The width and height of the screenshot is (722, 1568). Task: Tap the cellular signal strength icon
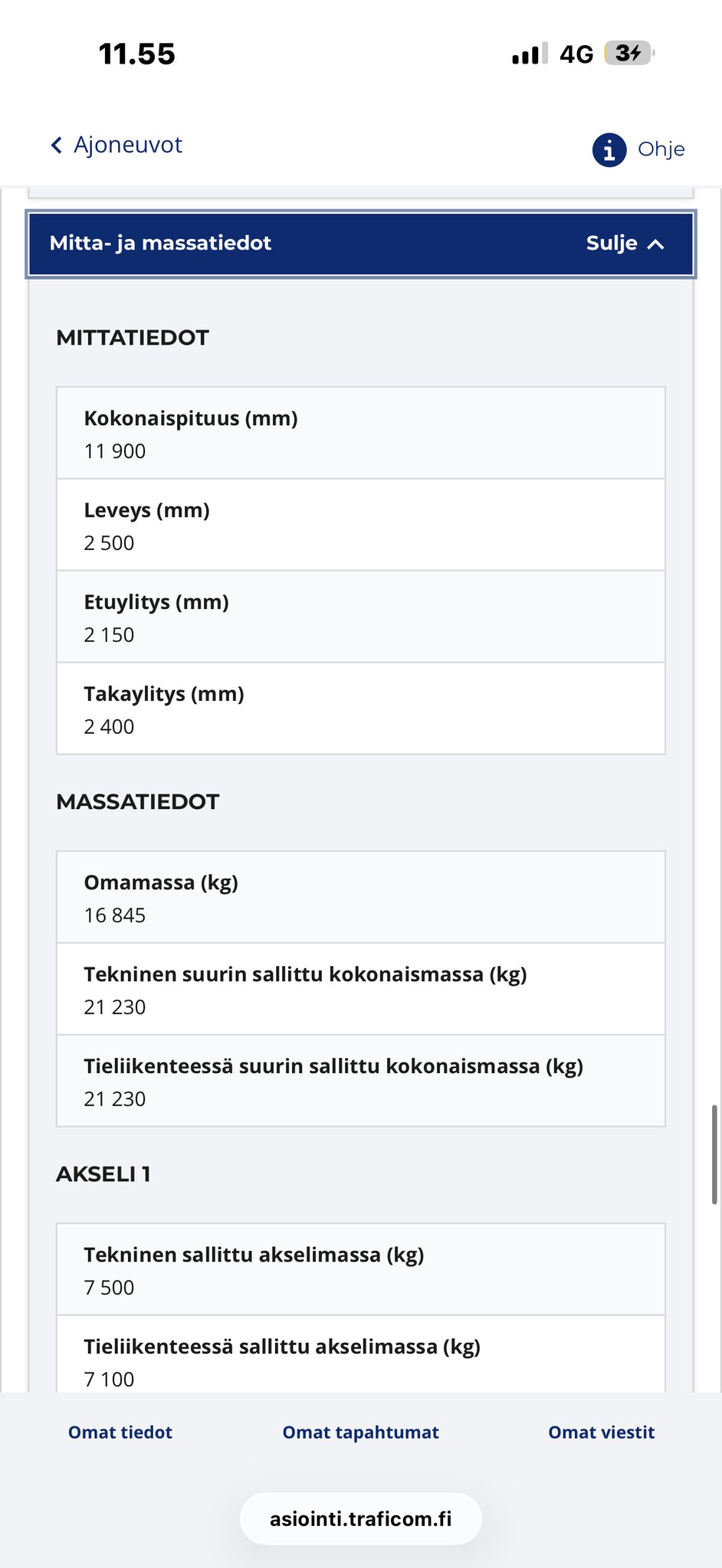(x=530, y=54)
